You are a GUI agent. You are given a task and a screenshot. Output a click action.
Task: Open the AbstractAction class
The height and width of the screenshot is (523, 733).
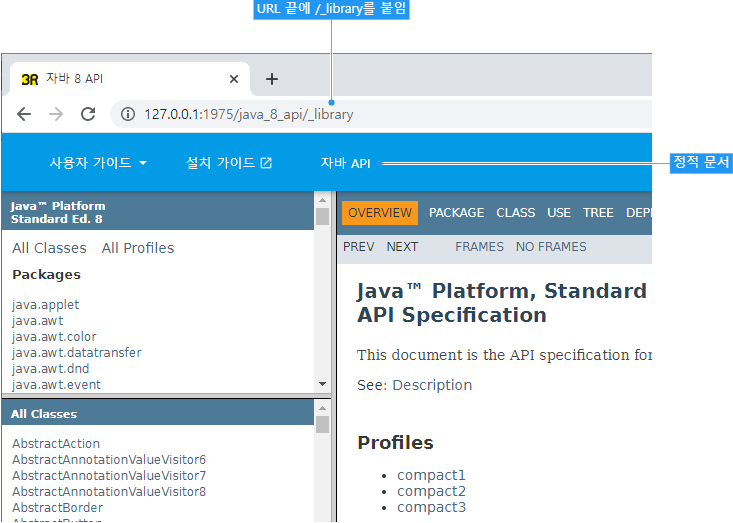[56, 444]
